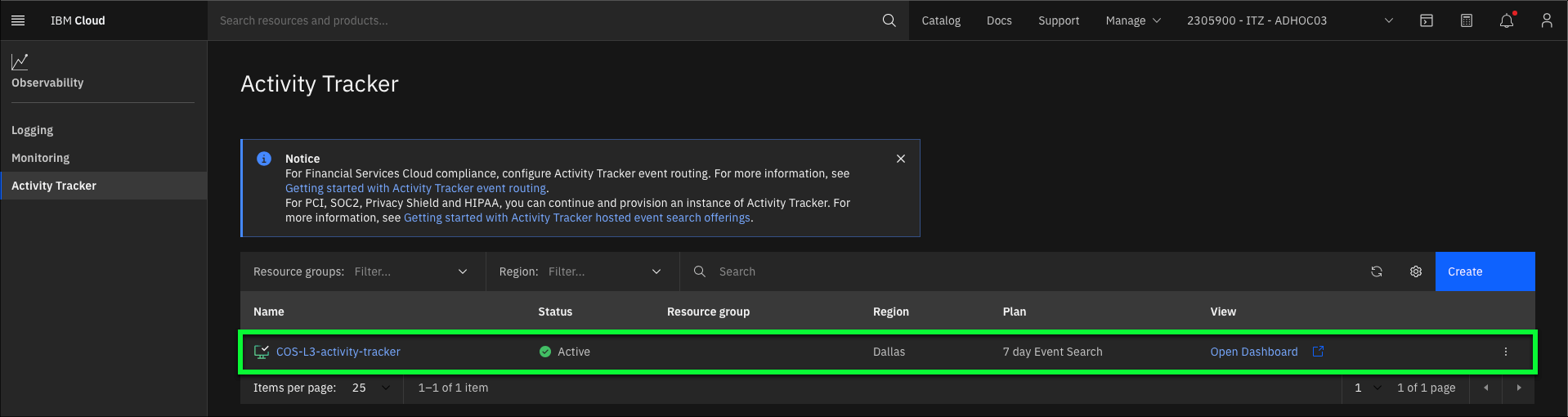Image resolution: width=1568 pixels, height=417 pixels.
Task: Click the Create button
Action: [1485, 271]
